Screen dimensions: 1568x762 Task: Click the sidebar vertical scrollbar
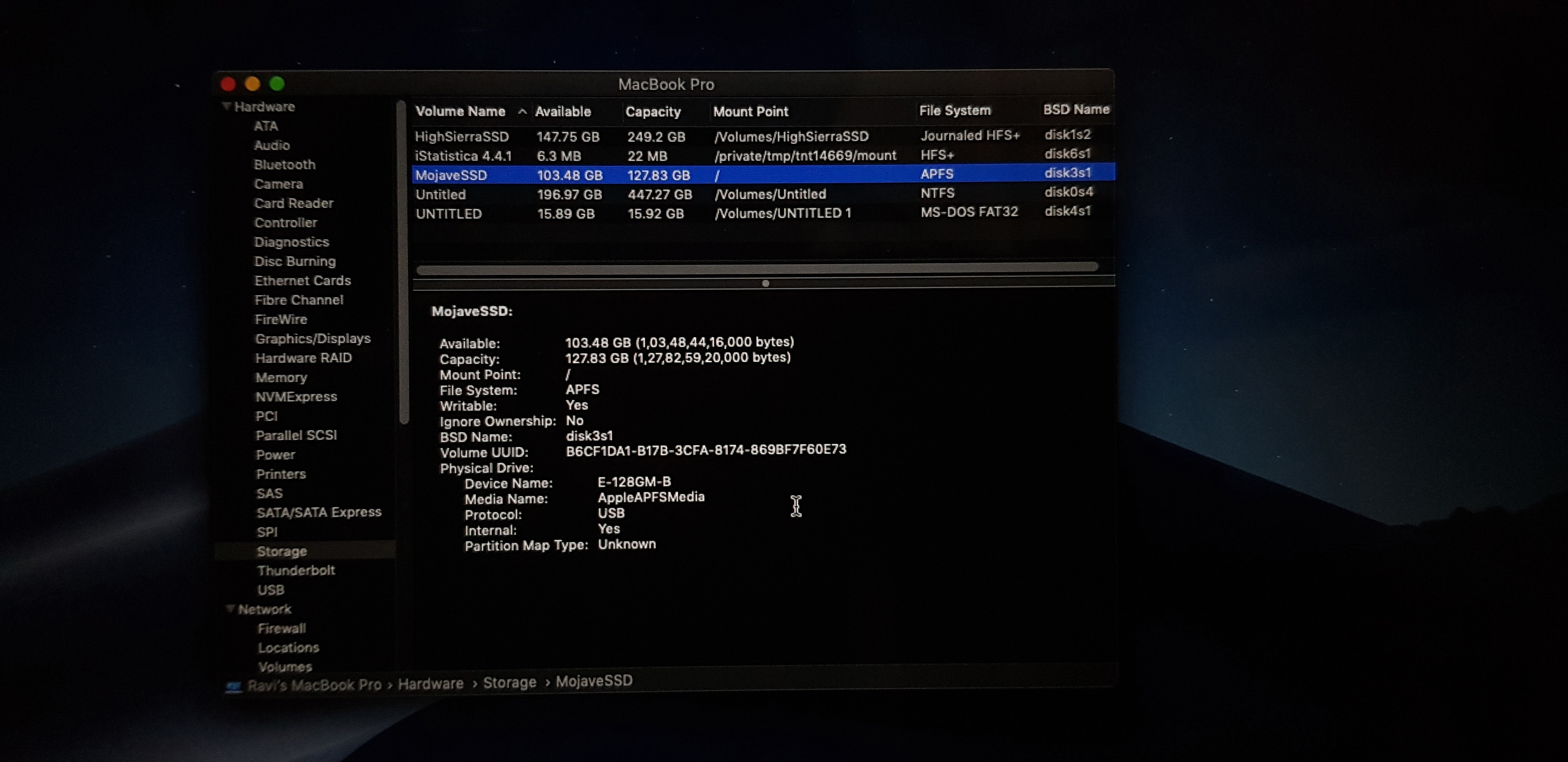point(403,262)
